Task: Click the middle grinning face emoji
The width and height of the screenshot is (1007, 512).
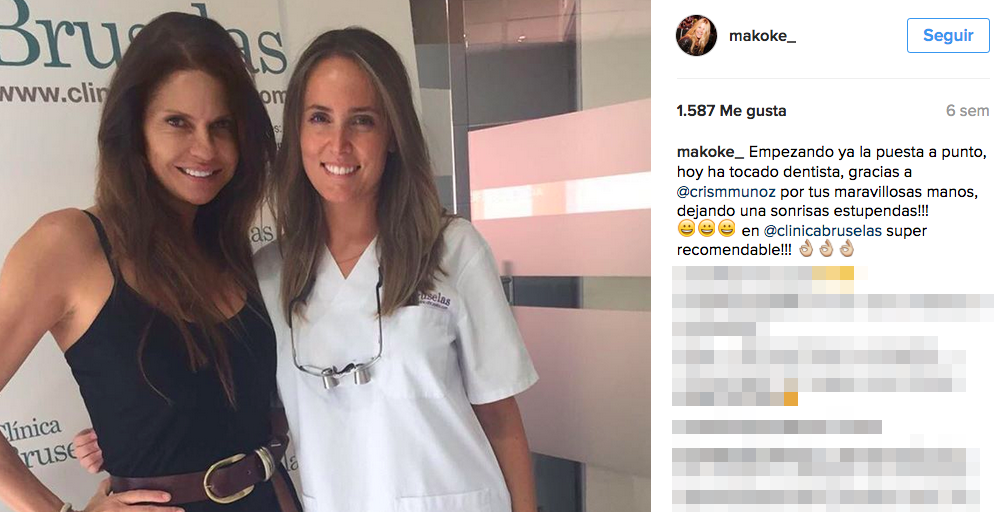Action: coord(706,228)
